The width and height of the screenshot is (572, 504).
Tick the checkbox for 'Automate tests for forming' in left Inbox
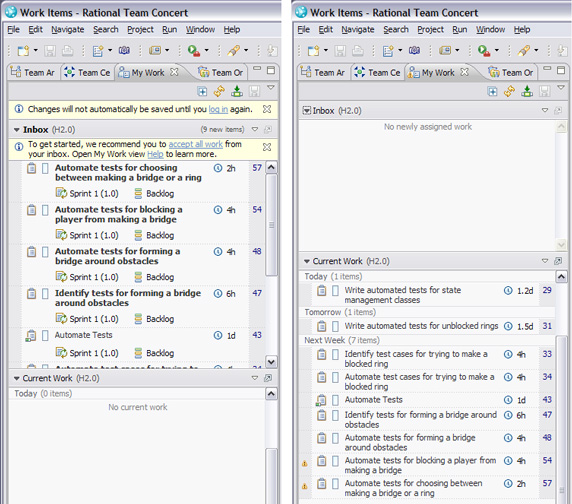(45, 252)
